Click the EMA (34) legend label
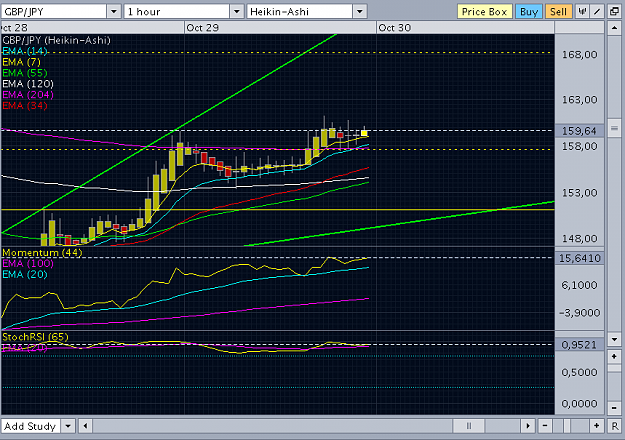 pyautogui.click(x=25, y=106)
